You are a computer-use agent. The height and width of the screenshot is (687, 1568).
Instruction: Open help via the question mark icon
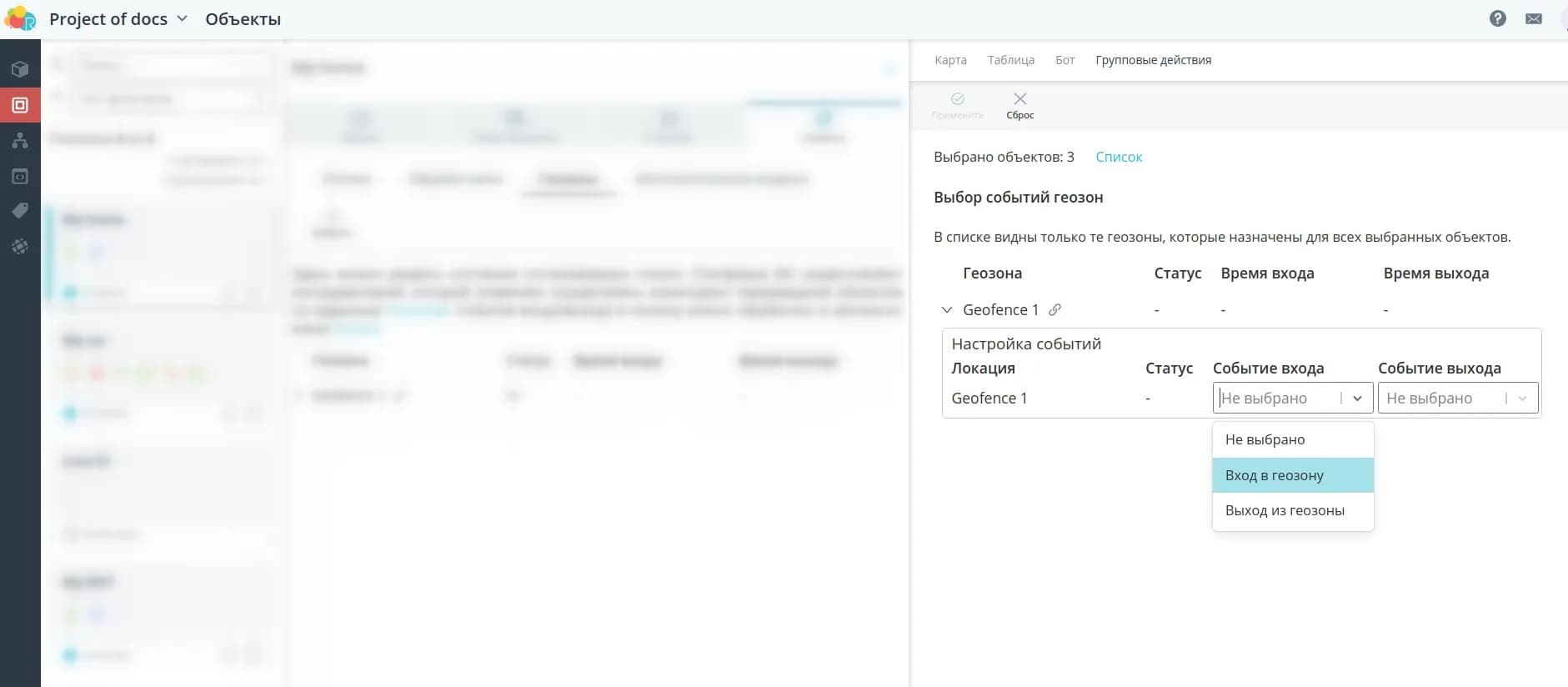[x=1497, y=18]
